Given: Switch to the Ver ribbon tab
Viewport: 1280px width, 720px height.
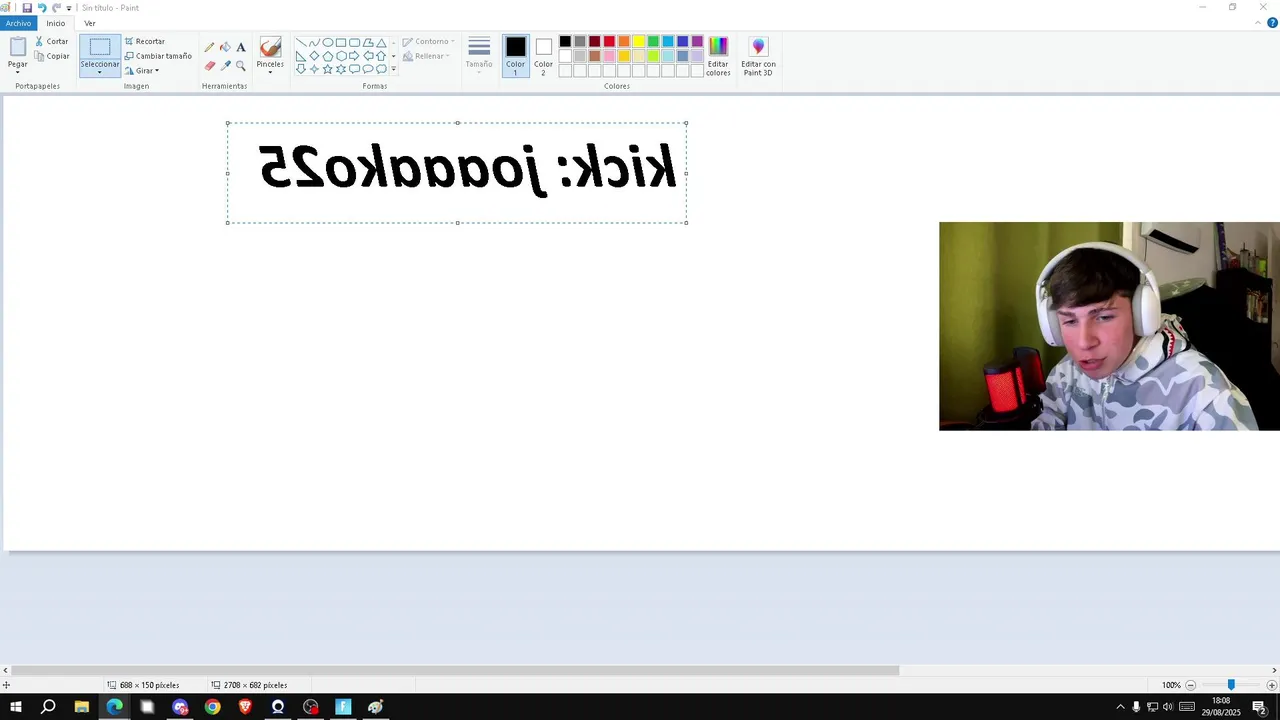Looking at the screenshot, I should [x=90, y=23].
